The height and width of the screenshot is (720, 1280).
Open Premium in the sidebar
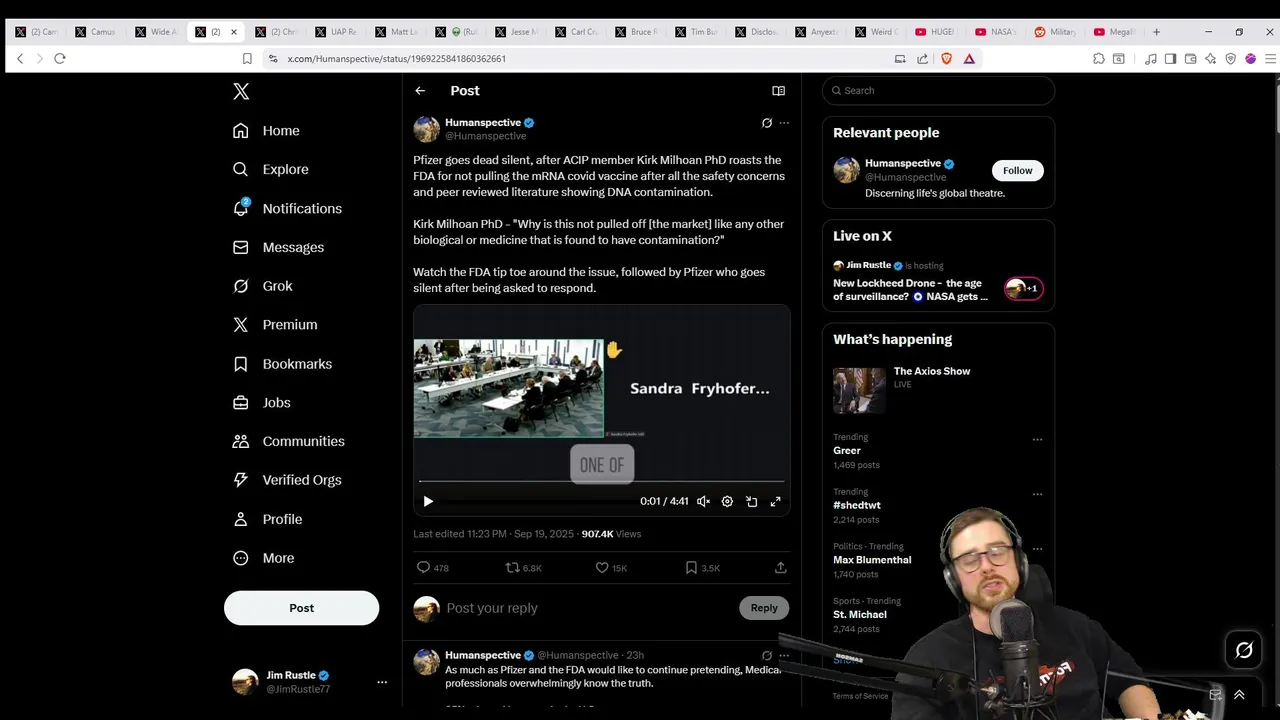pyautogui.click(x=275, y=325)
